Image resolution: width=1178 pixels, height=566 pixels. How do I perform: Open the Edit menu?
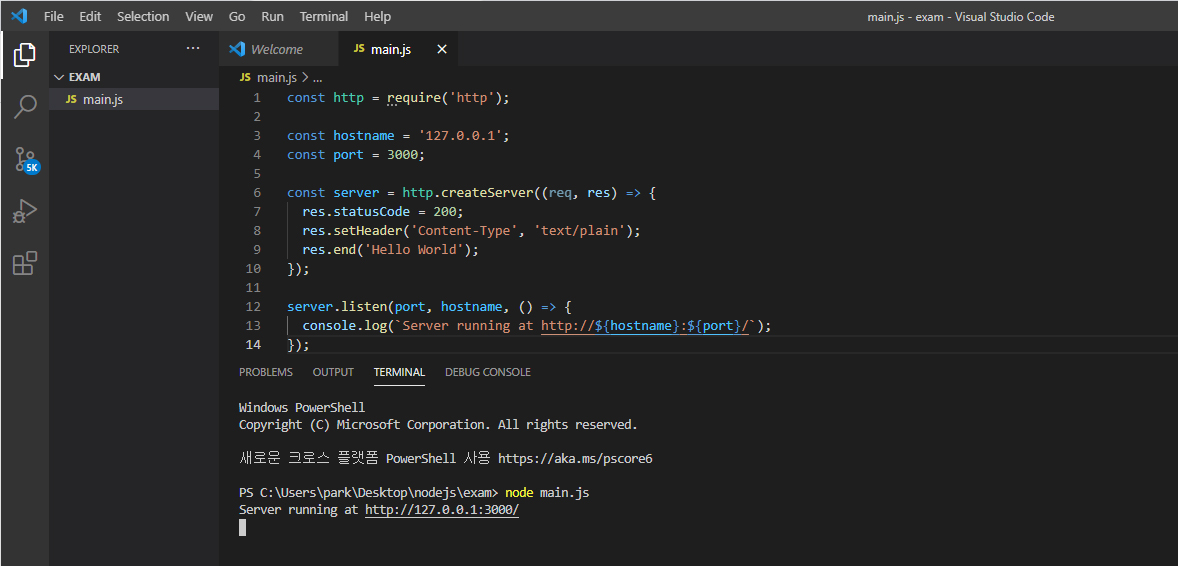click(x=90, y=17)
